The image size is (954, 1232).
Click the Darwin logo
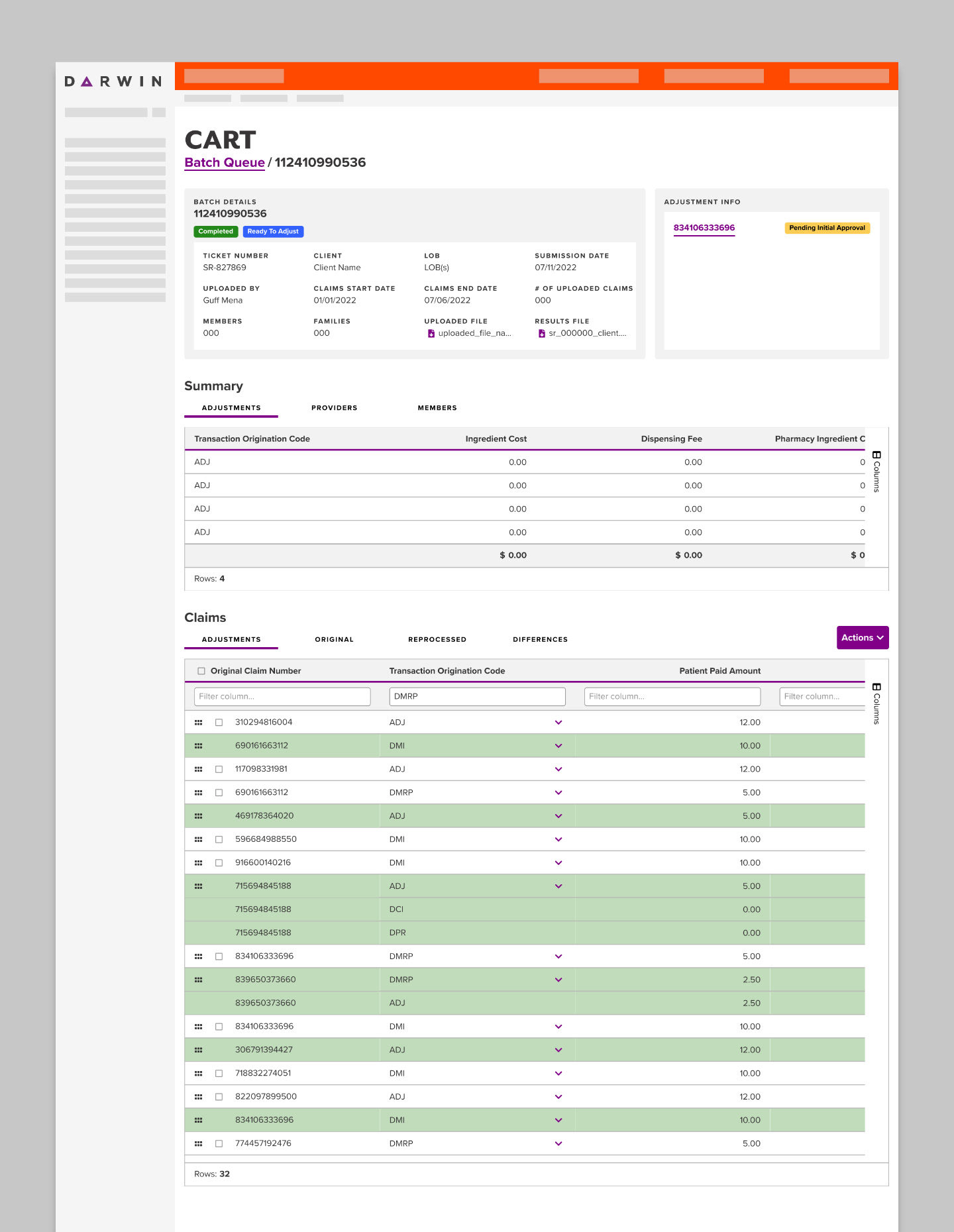click(x=113, y=81)
